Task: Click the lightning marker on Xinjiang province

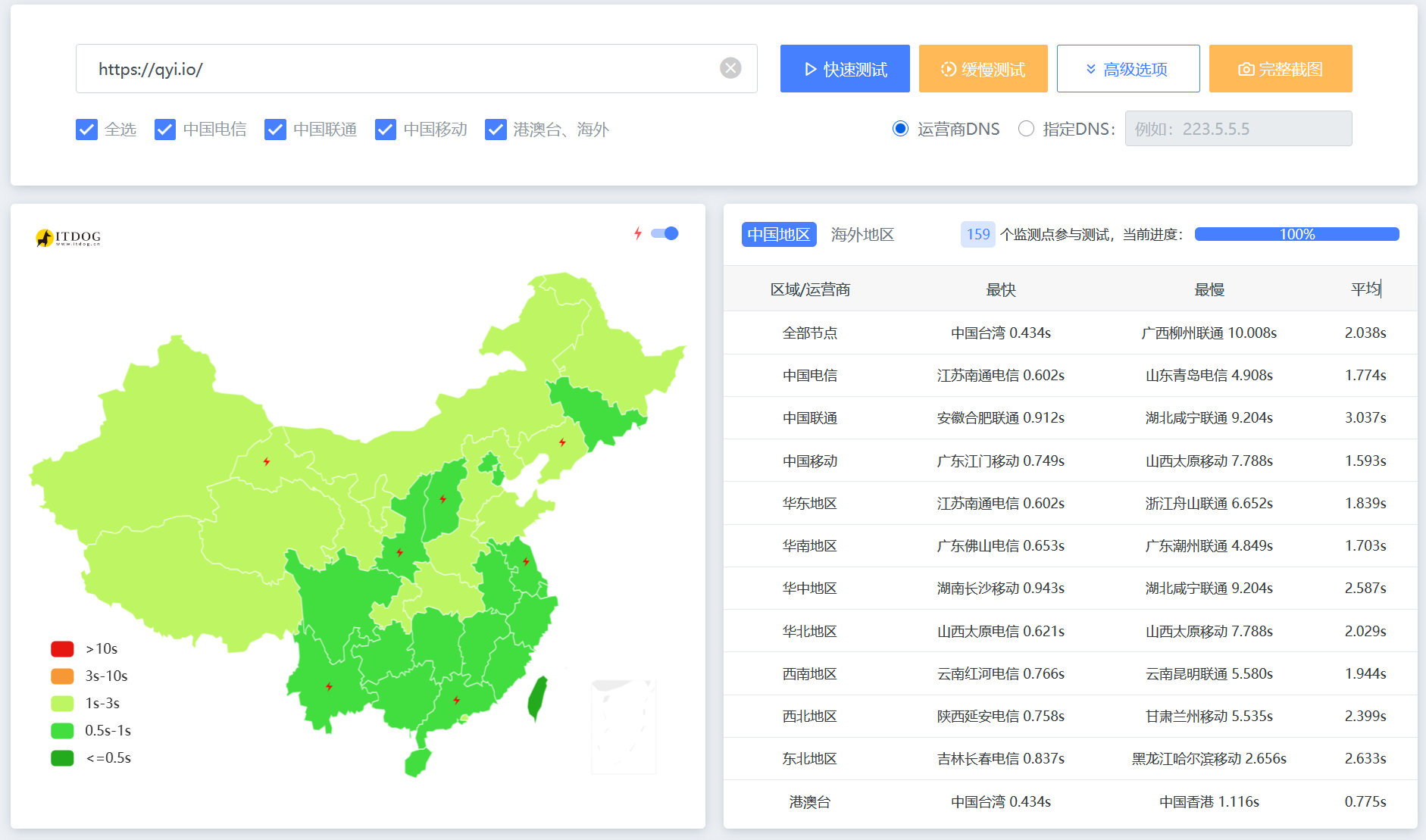Action: pos(267,461)
